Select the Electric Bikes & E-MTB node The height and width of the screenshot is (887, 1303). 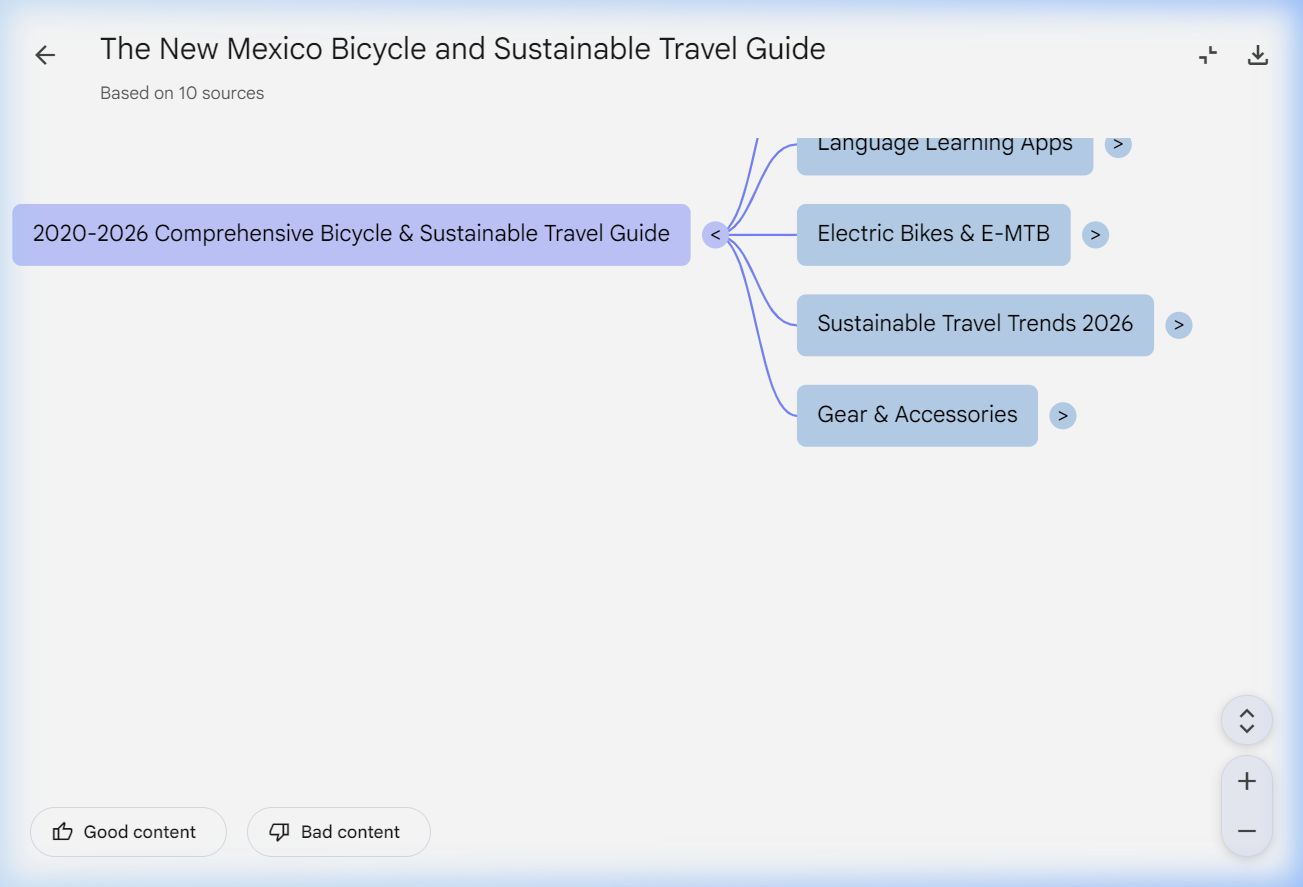pyautogui.click(x=933, y=235)
